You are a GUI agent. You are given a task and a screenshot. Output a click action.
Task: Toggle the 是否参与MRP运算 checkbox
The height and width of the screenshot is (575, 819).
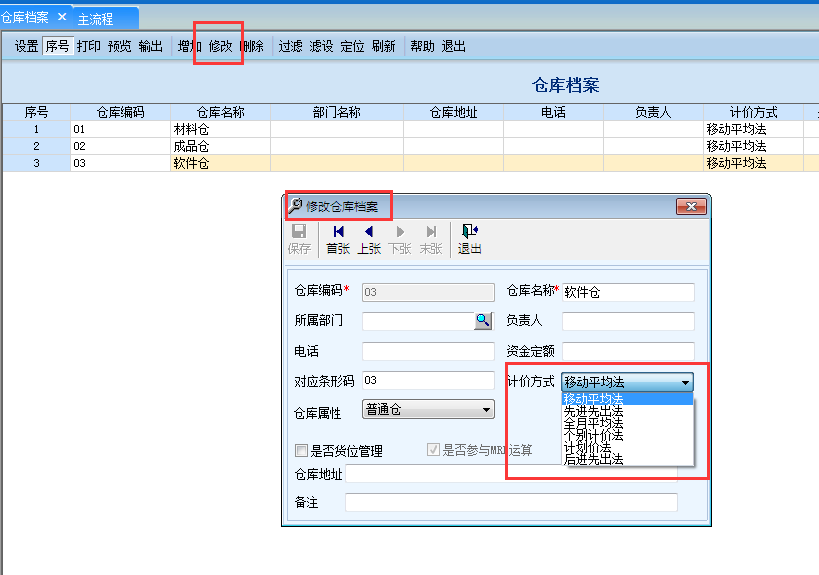pos(433,451)
